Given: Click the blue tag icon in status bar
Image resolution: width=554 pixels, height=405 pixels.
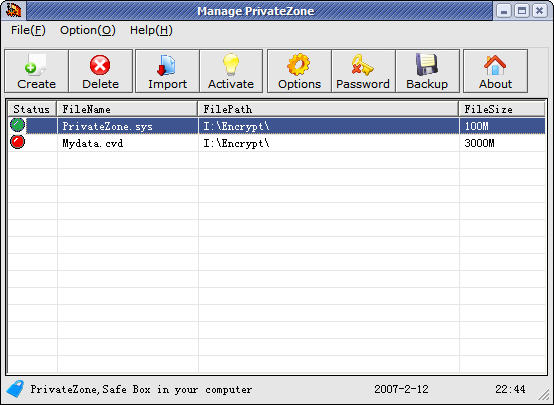Looking at the screenshot, I should pos(15,389).
